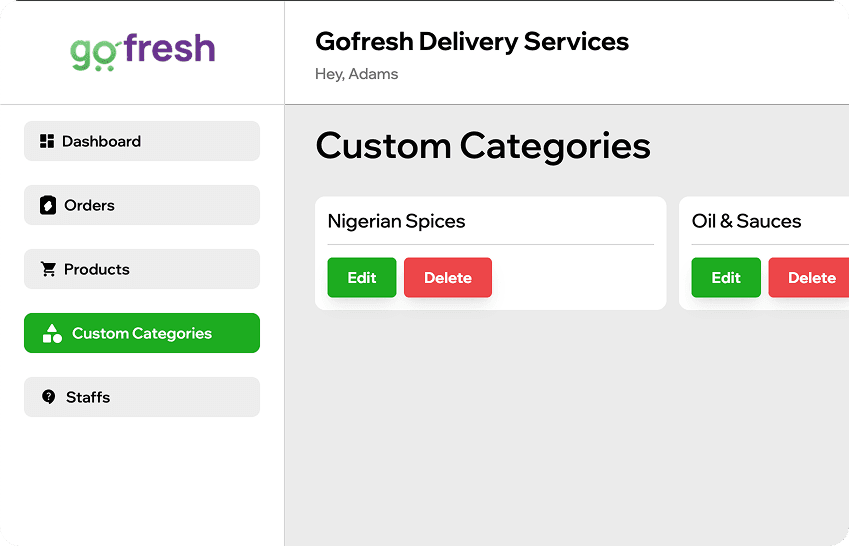The width and height of the screenshot is (849, 546).
Task: Click the Orders clipboard icon in sidebar
Action: (x=48, y=205)
